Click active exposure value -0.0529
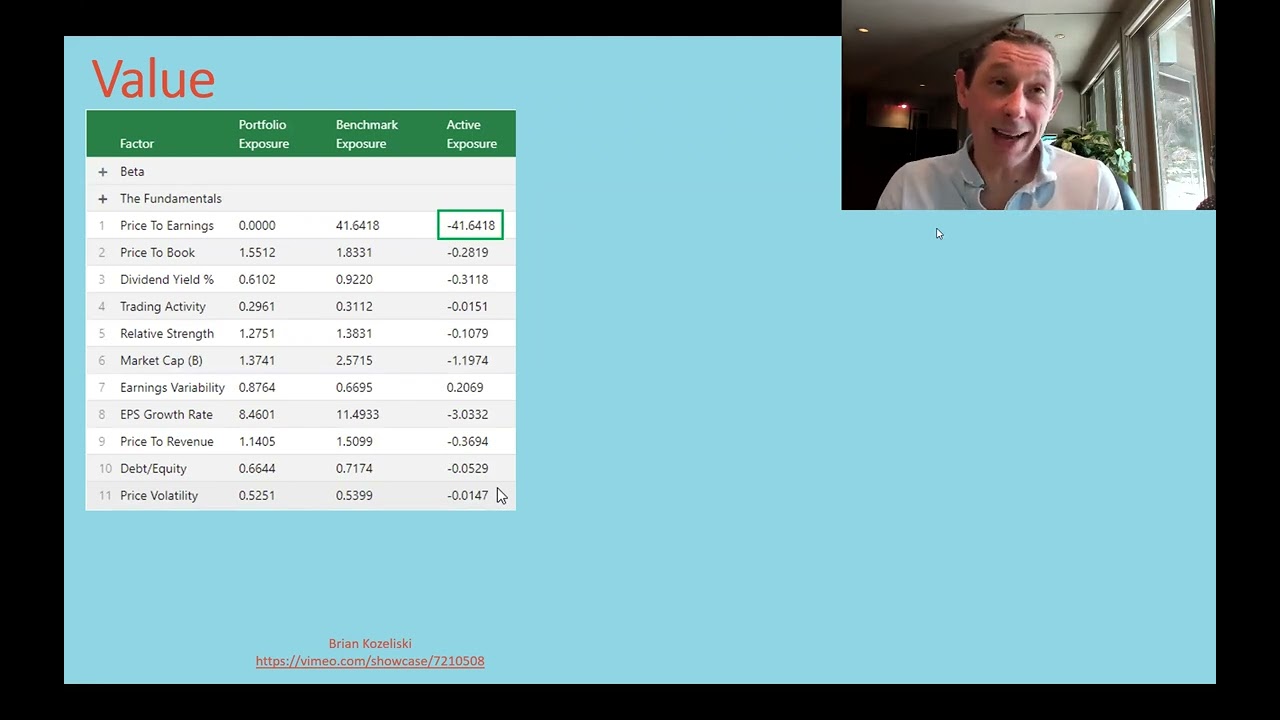The width and height of the screenshot is (1280, 720). [x=467, y=469]
